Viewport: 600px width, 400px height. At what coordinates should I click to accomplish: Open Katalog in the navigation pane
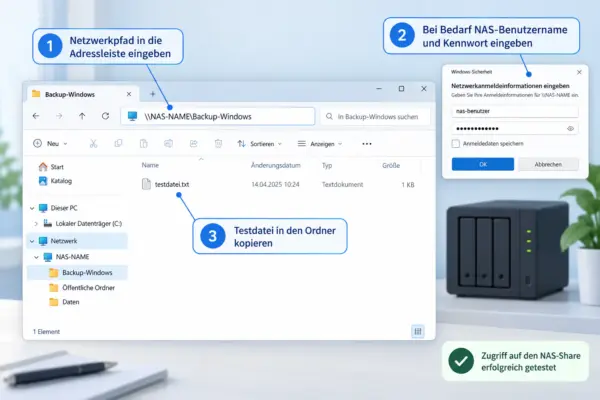[x=55, y=181]
